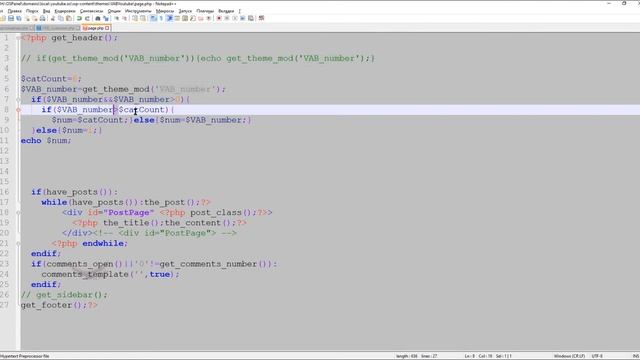
Task: Collapse the div fold on line 18
Action: 18,212
